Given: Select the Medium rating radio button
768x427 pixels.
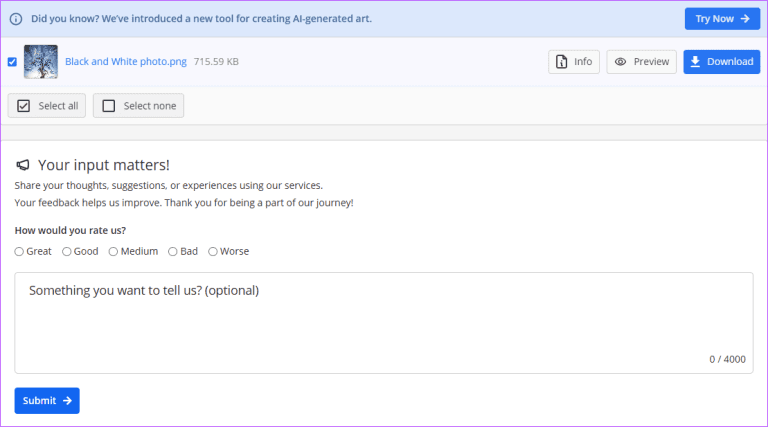Looking at the screenshot, I should click(x=114, y=251).
